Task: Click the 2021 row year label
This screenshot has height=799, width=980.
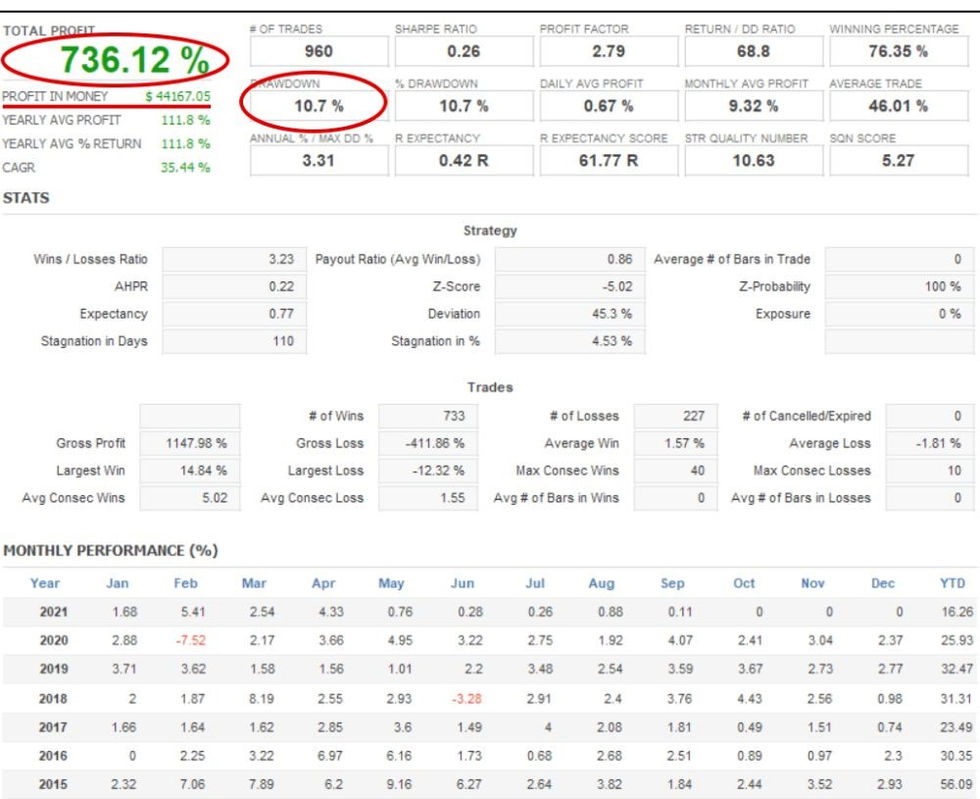Action: tap(54, 612)
